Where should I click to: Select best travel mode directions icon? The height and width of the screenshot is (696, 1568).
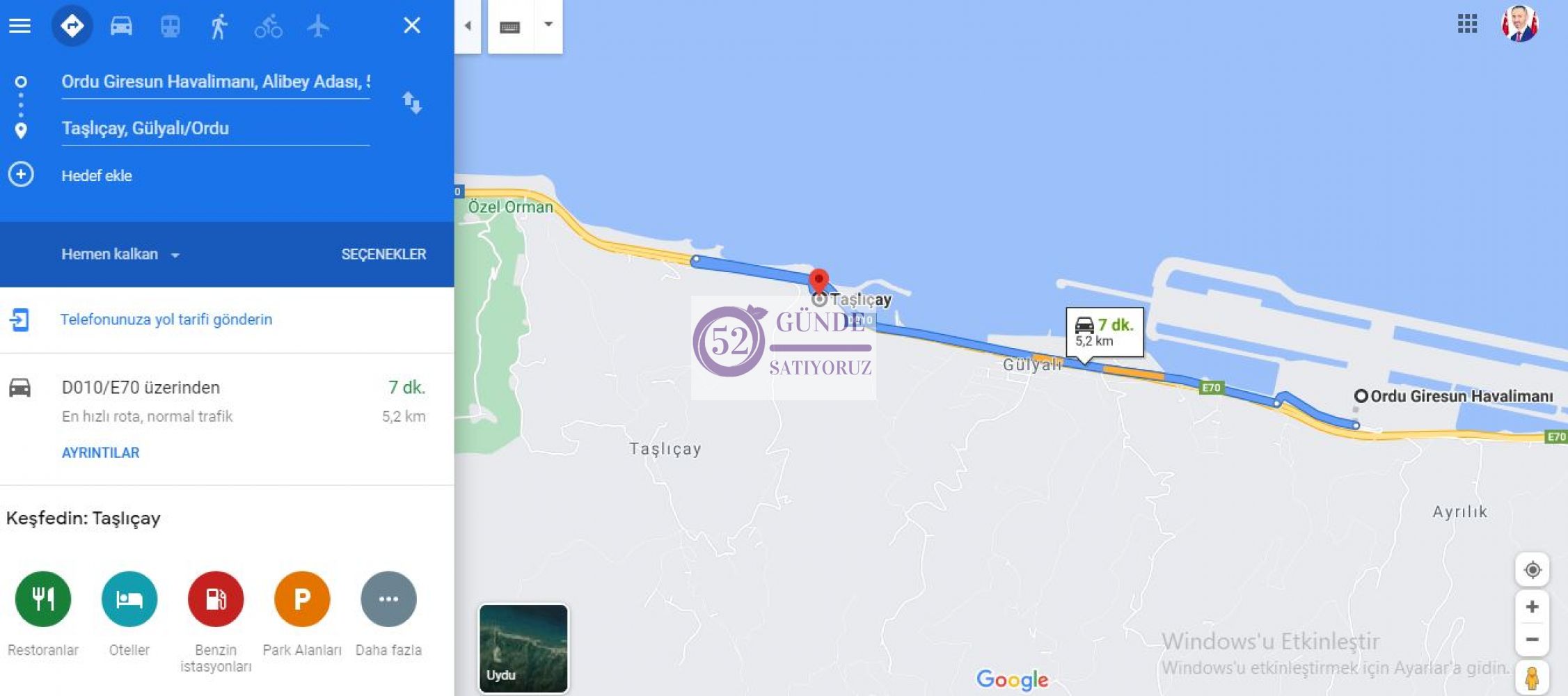[72, 26]
